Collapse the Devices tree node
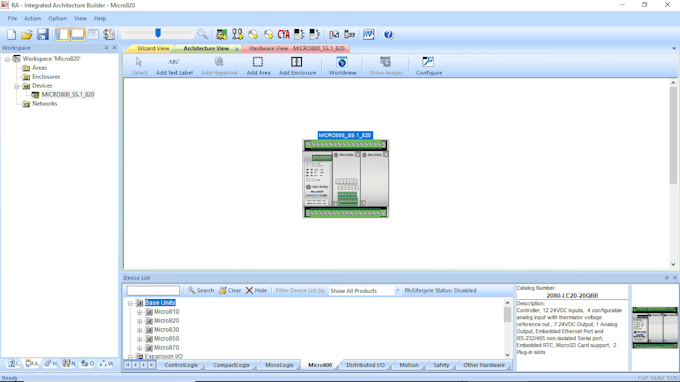 (17, 86)
